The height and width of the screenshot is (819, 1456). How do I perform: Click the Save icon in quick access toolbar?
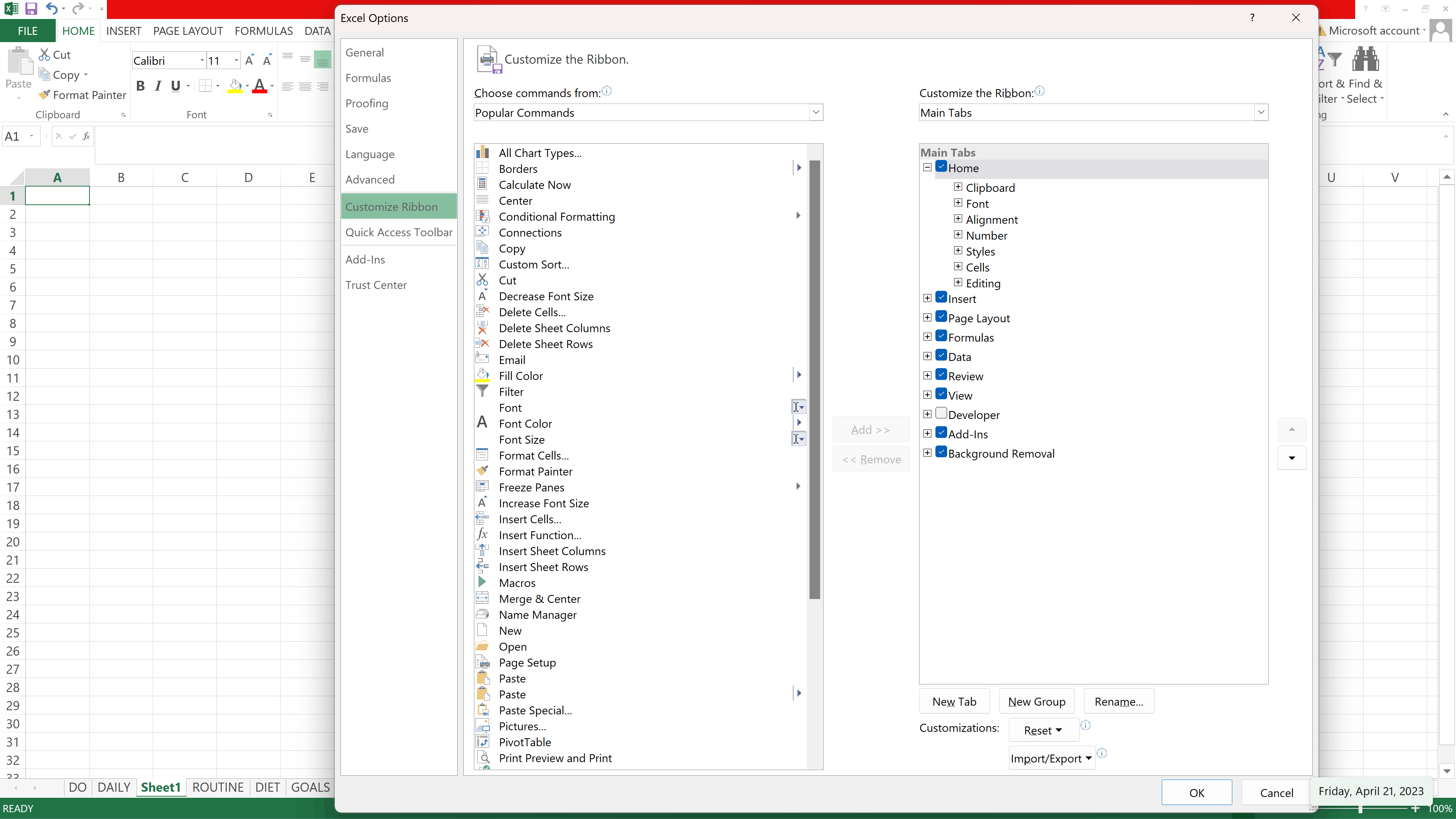point(31,8)
